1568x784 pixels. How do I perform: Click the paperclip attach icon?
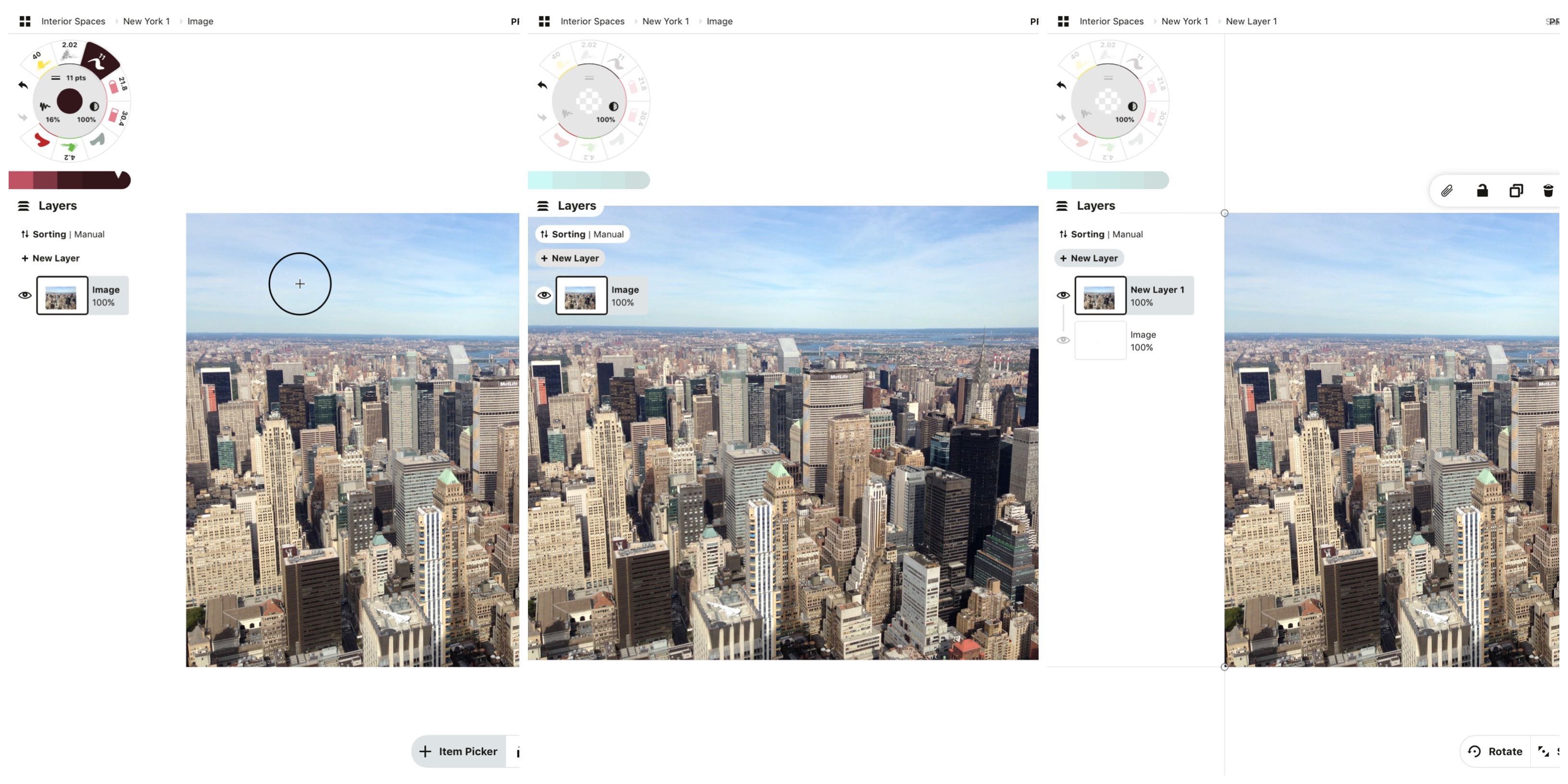point(1447,191)
